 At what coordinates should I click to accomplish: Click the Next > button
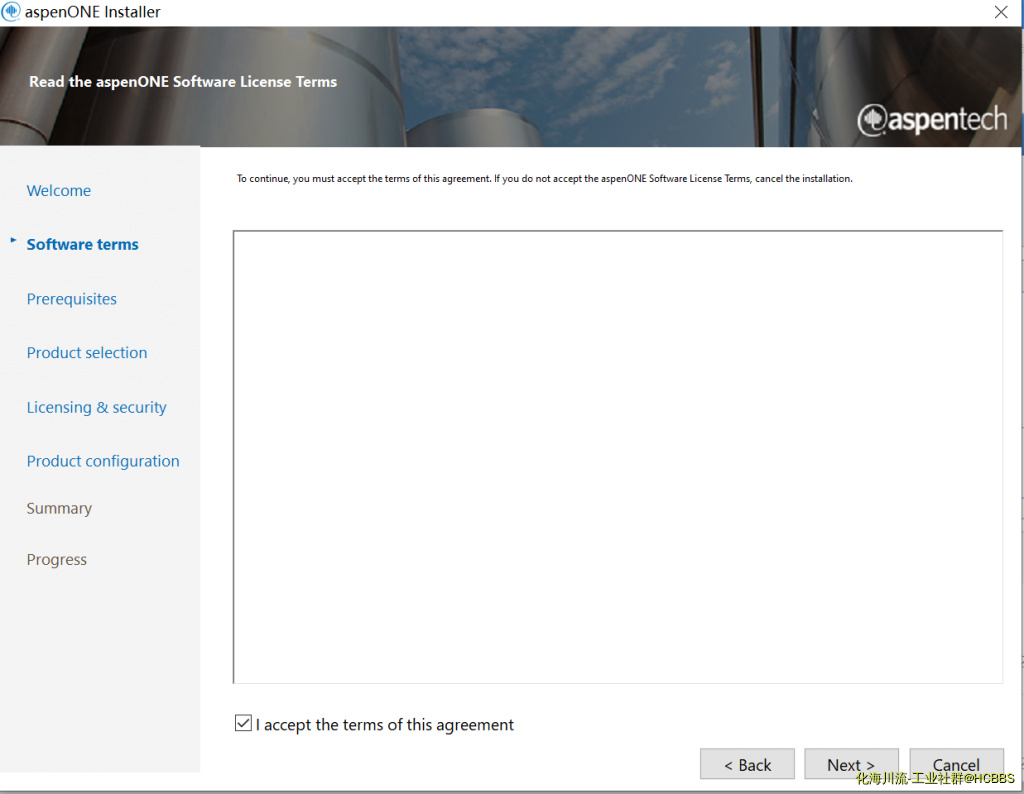point(851,764)
